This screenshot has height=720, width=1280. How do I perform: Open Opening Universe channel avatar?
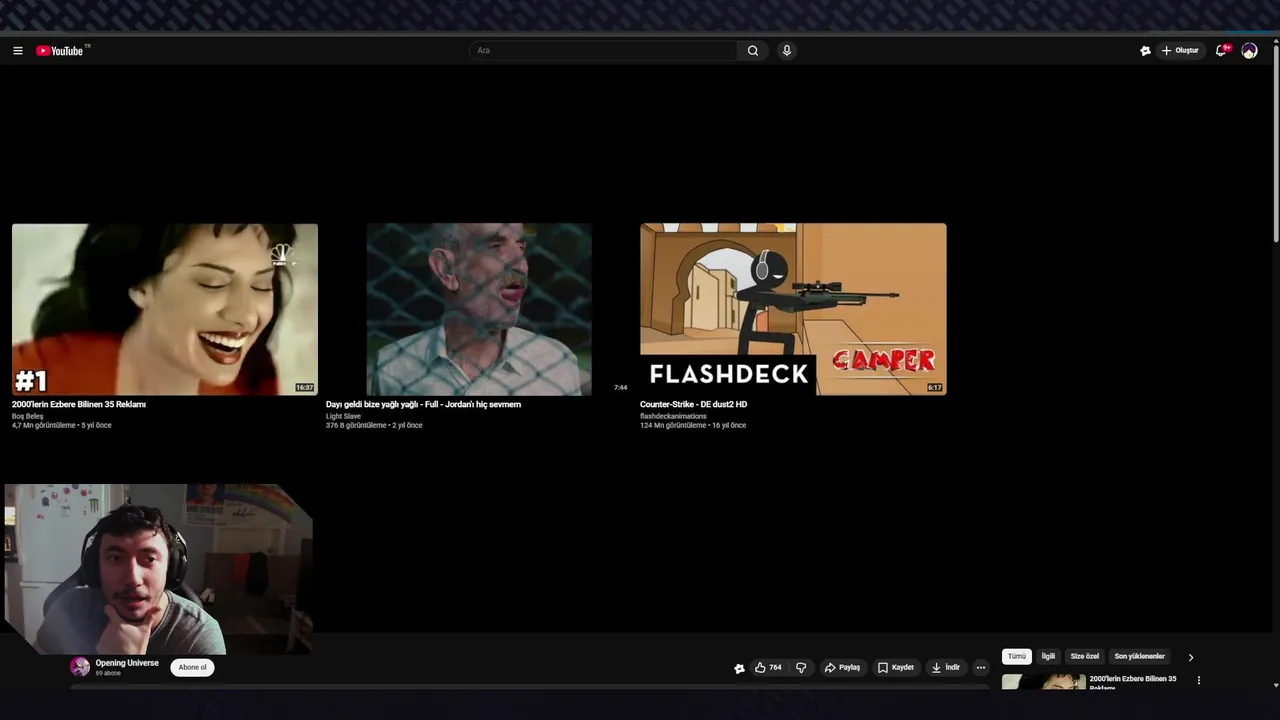pyautogui.click(x=80, y=667)
